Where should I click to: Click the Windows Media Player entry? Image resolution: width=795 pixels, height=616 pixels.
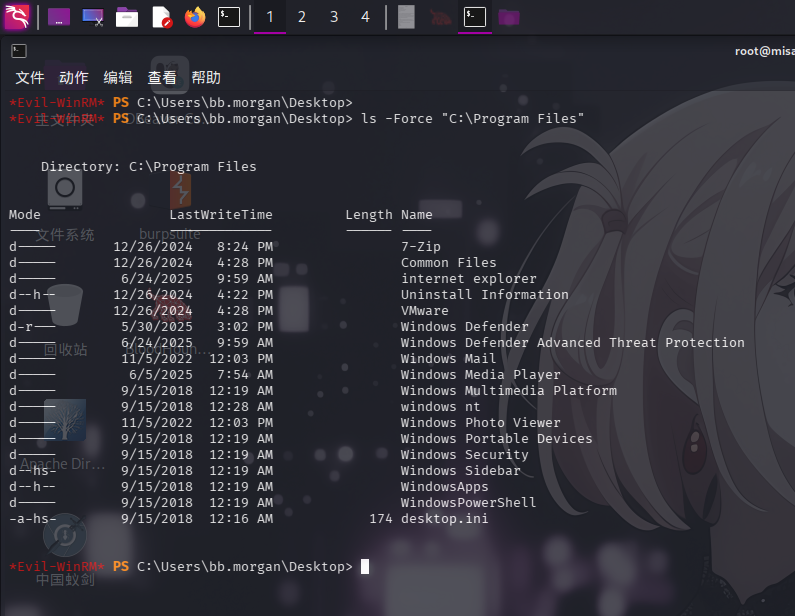coord(481,375)
